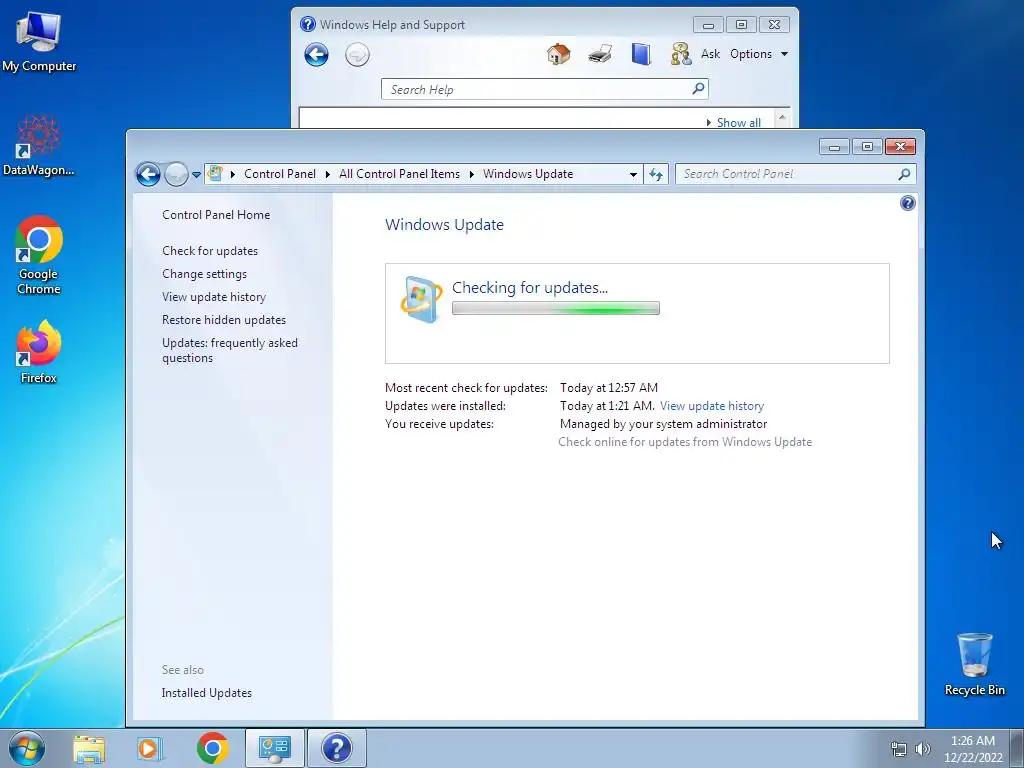Click Check online for updates from Windows Update
Screen dimensions: 1024x768
685,442
